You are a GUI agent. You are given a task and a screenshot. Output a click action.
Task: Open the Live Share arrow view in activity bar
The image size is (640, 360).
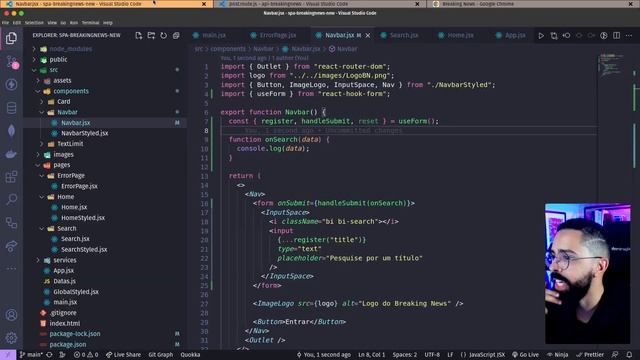11,246
